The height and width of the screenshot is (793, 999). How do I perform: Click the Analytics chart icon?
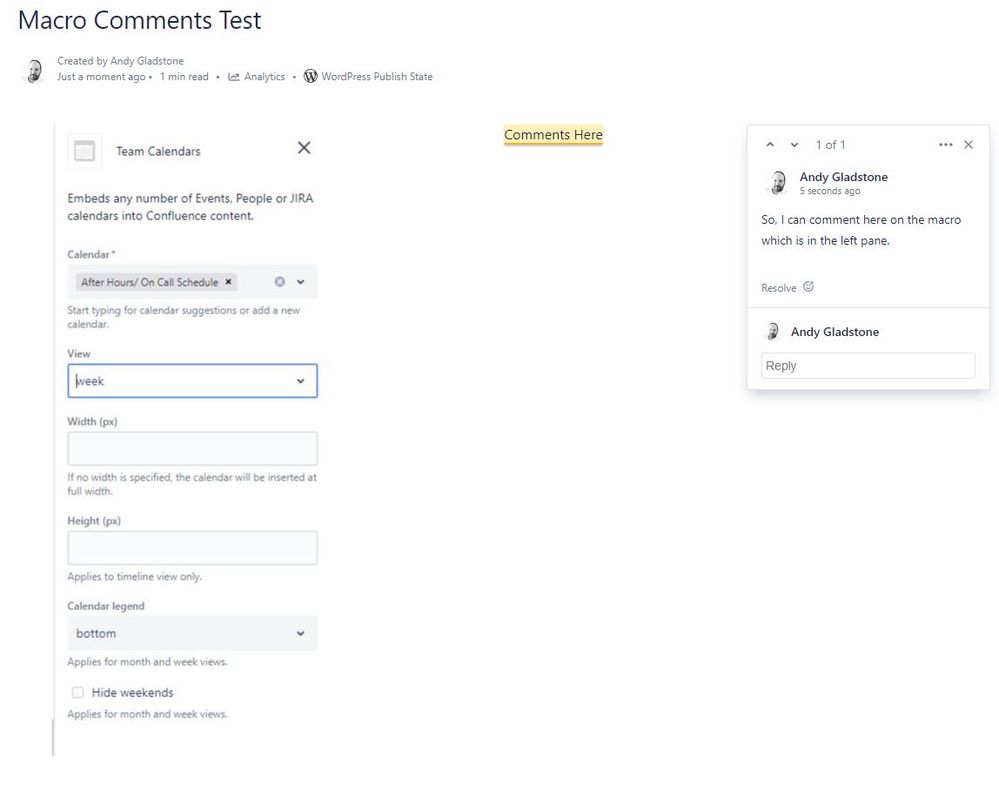[234, 76]
